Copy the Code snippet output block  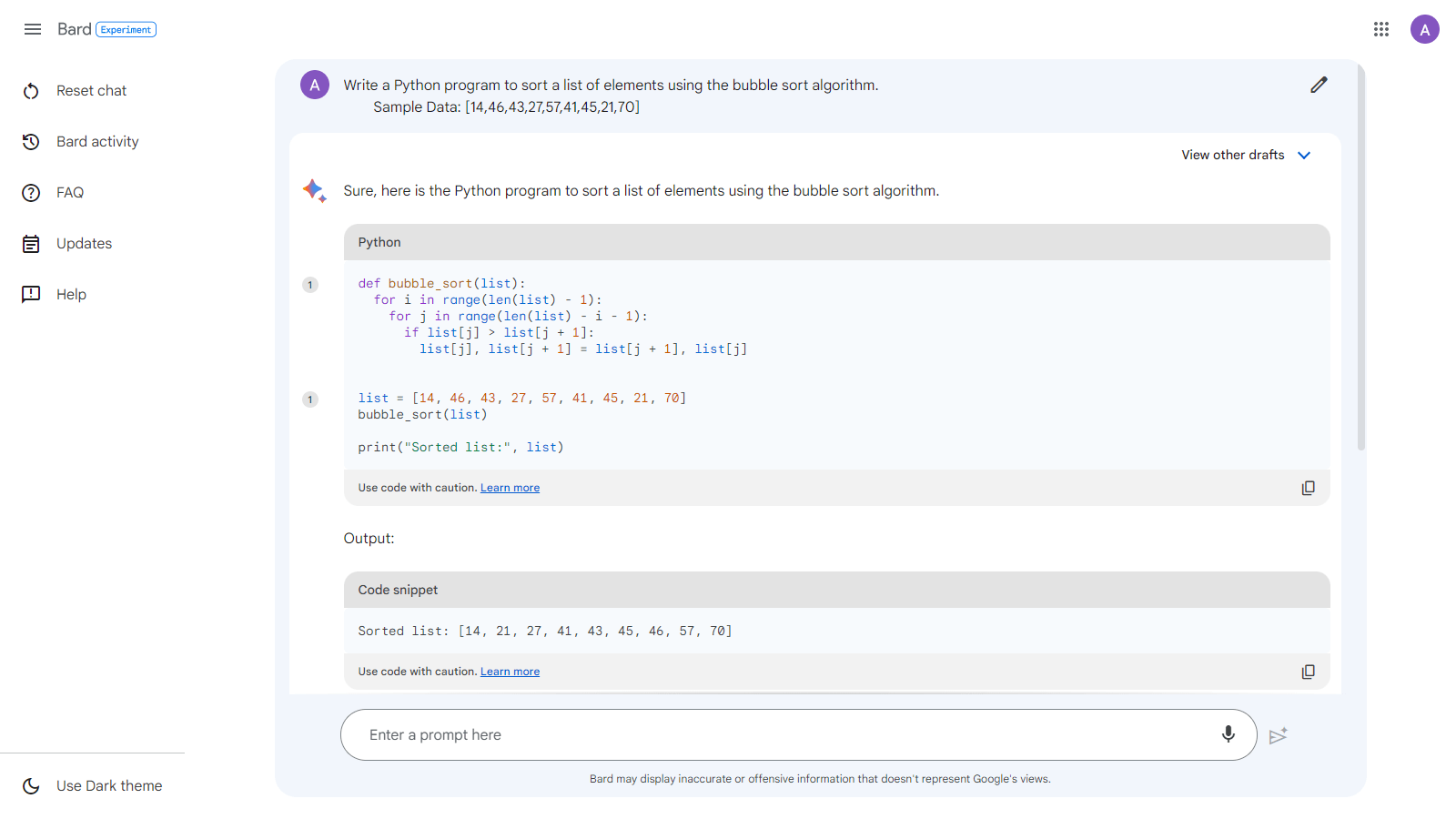[x=1308, y=672]
